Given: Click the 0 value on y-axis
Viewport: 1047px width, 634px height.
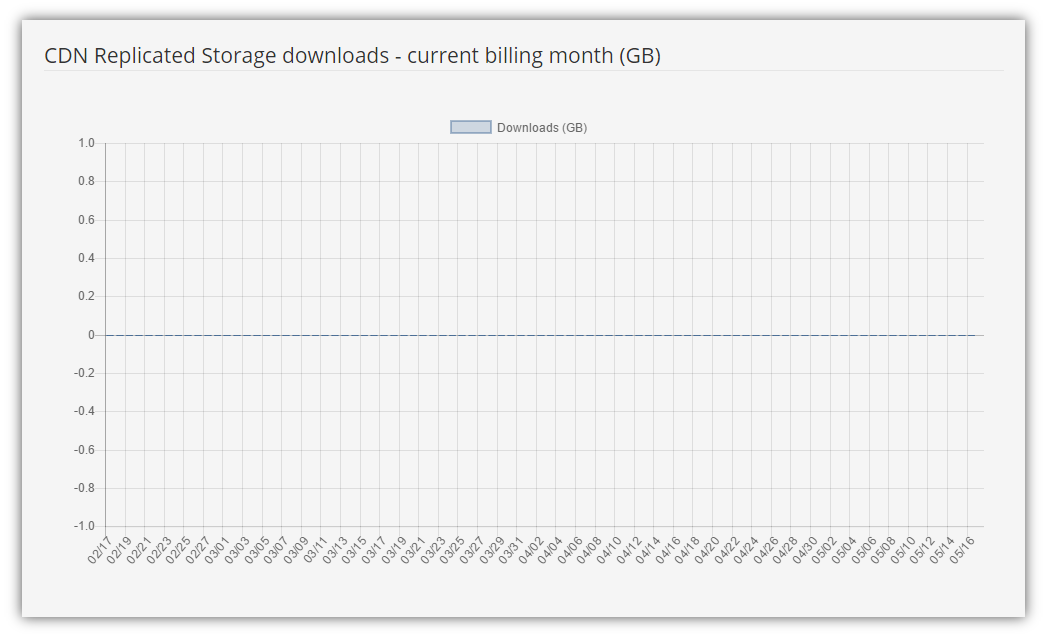Looking at the screenshot, I should 91,335.
